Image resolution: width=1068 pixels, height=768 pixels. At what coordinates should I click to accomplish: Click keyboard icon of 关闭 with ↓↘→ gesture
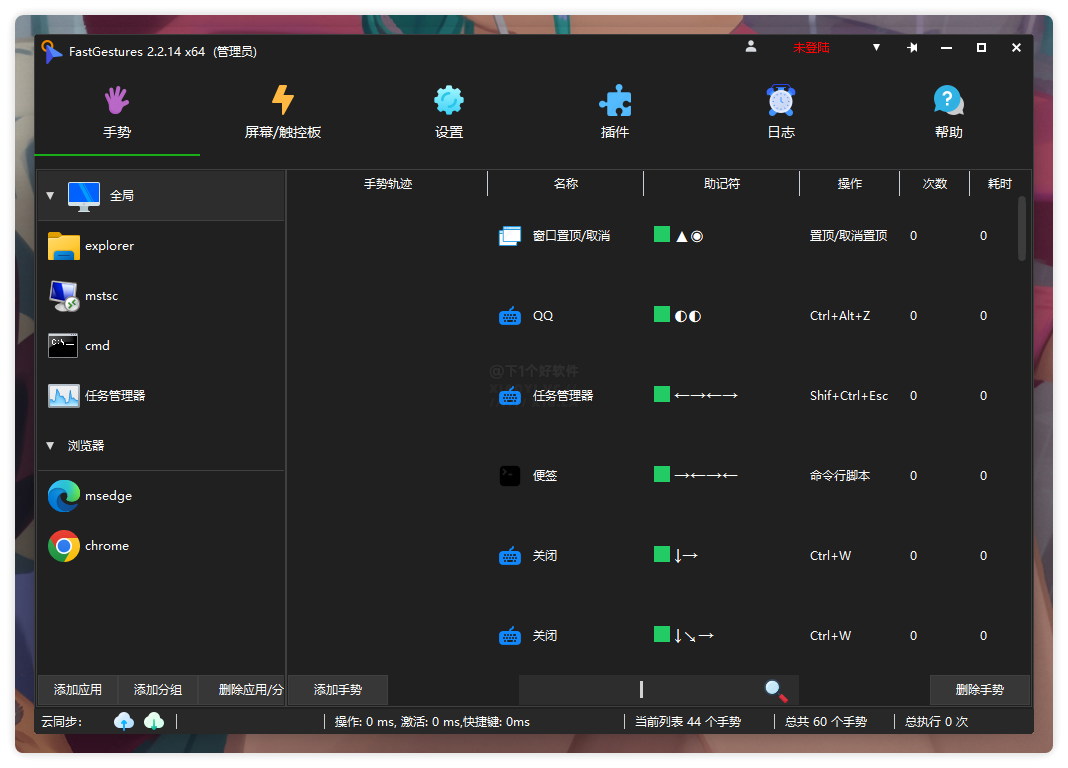pyautogui.click(x=509, y=636)
